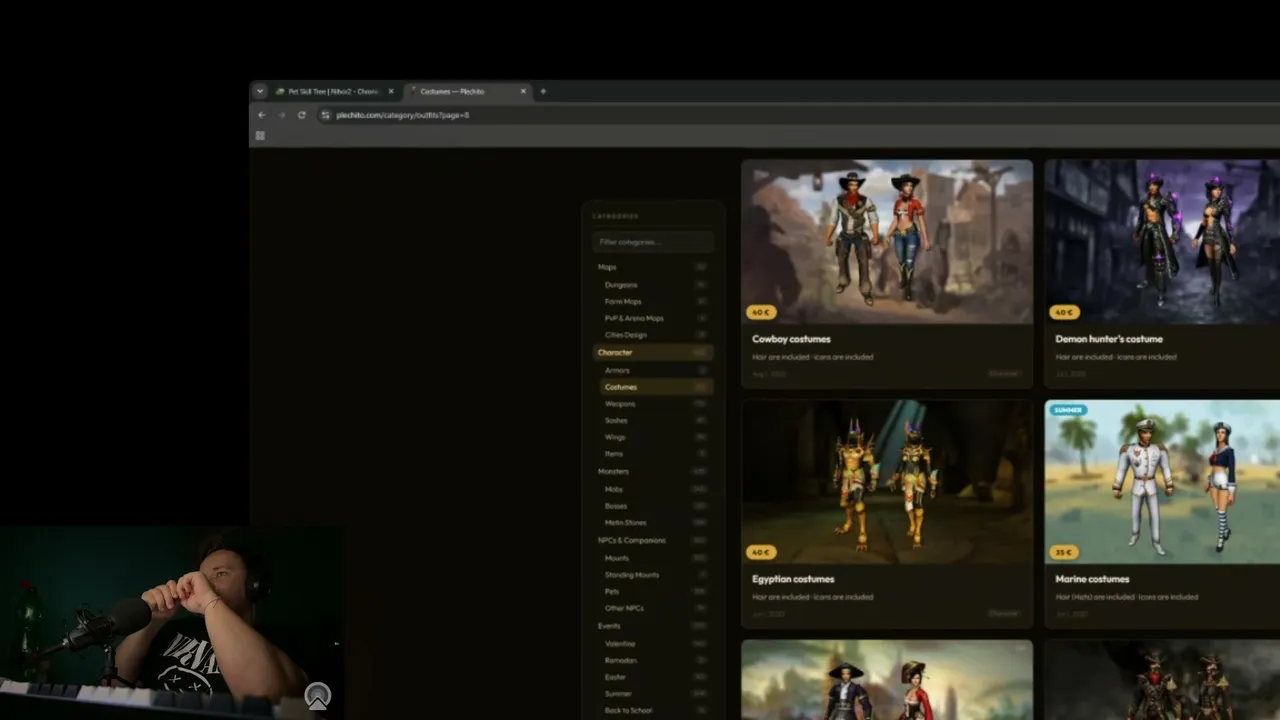Viewport: 1280px width, 720px height.
Task: View the Egyptian costumes preview image
Action: coord(887,482)
